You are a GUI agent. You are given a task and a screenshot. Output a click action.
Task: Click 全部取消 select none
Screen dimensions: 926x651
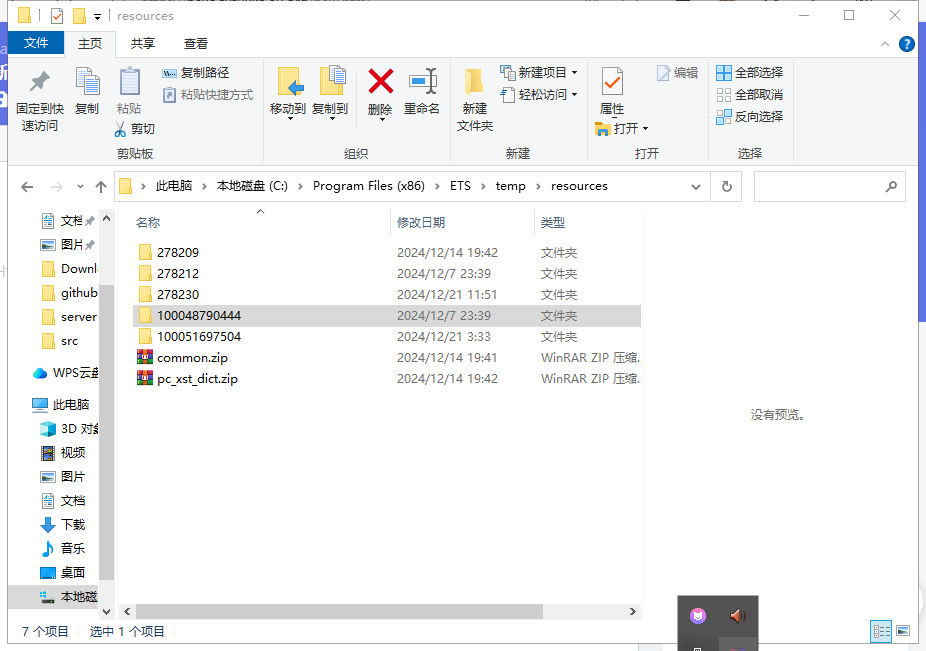[749, 95]
